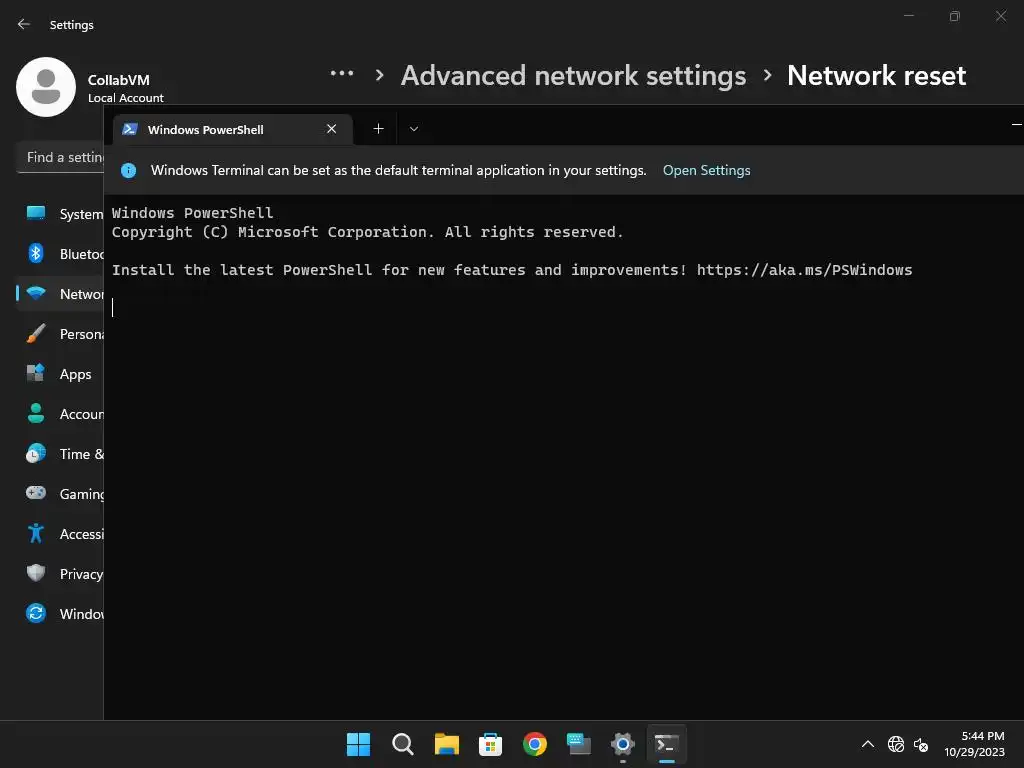Open Privacy & security in sidebar
The image size is (1024, 768).
60,574
